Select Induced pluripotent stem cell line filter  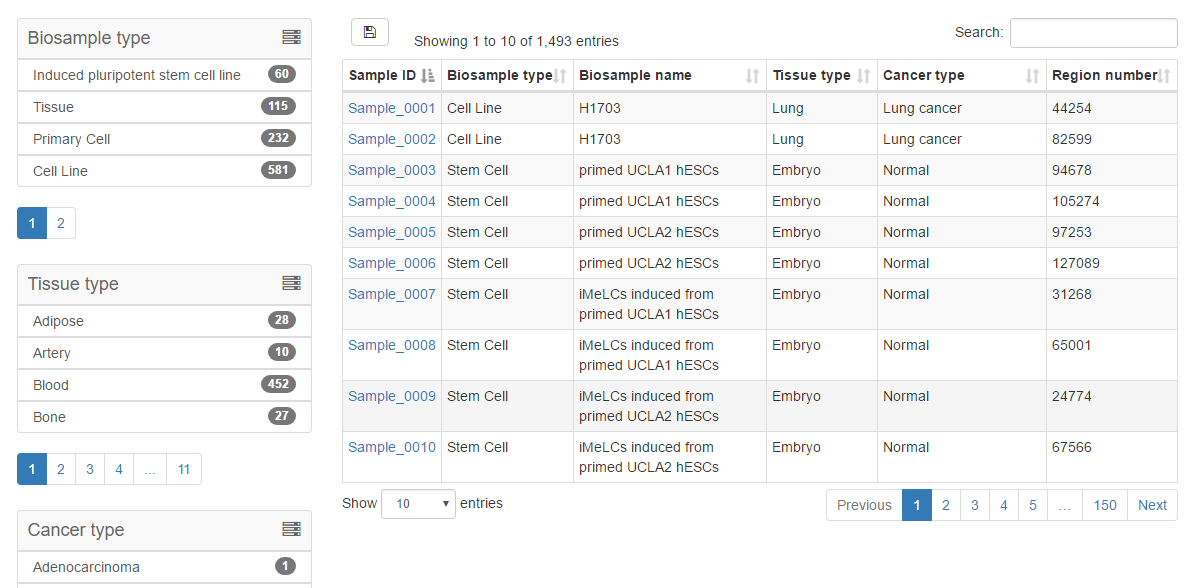pos(164,75)
